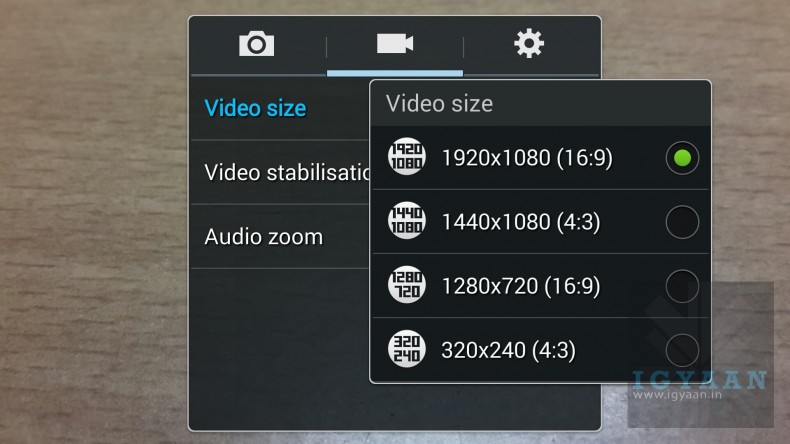Open the gear general settings tab
Viewport: 790px width, 444px height.
(x=529, y=43)
